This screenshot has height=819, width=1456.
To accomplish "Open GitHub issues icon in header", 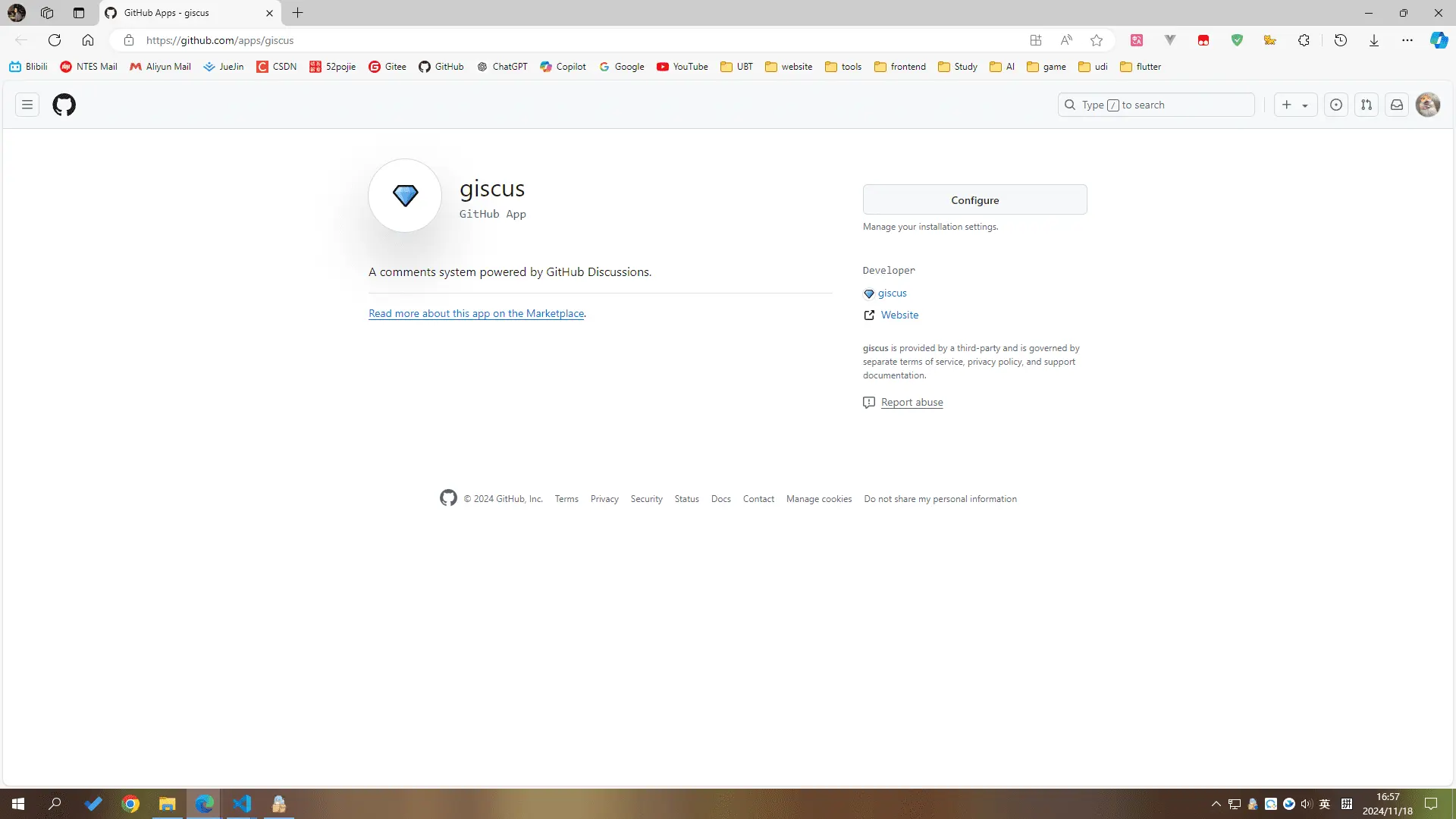I will [x=1336, y=105].
